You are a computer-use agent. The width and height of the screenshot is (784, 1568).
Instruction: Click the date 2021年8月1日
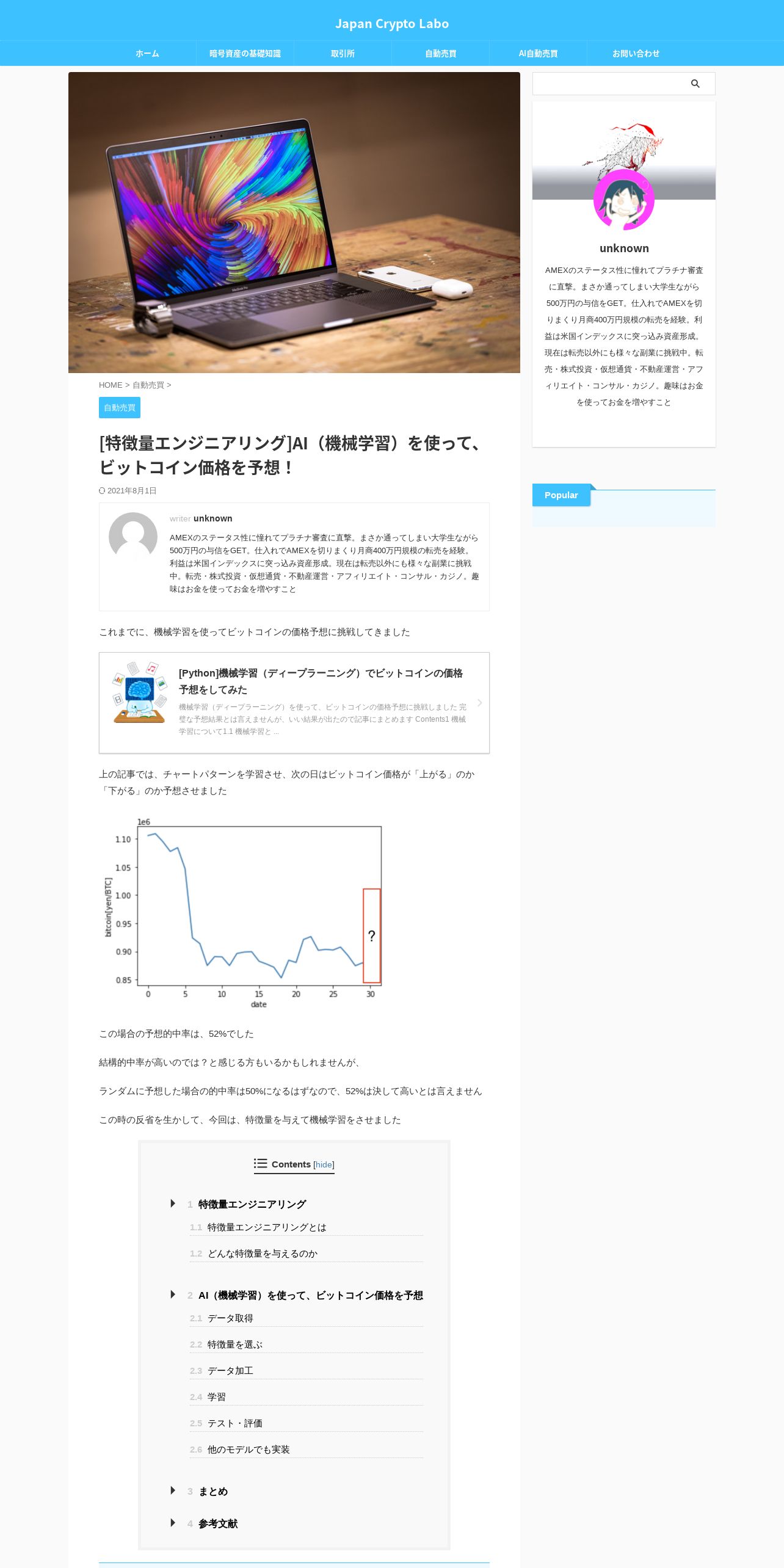[132, 491]
